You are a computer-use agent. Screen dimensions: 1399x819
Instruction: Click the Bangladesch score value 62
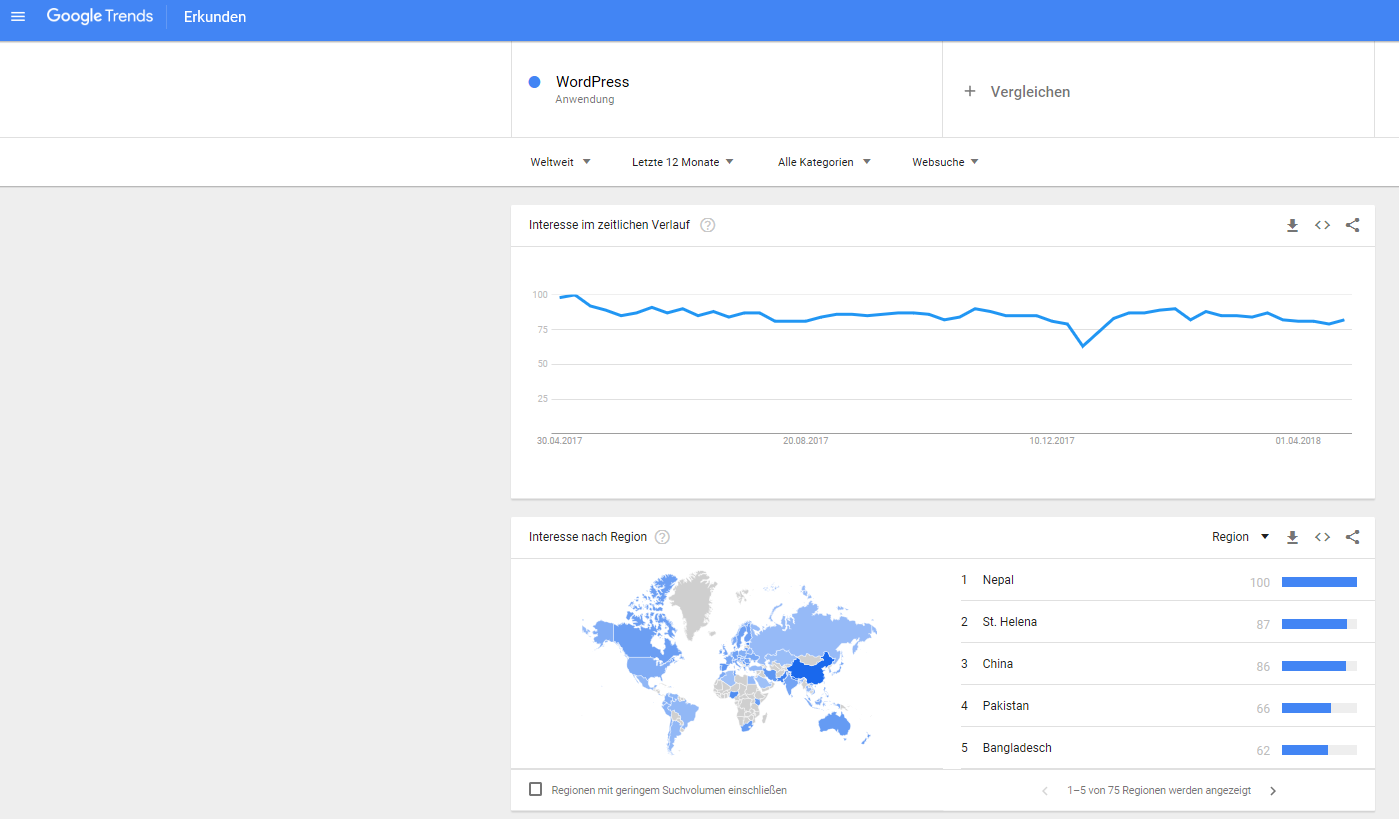coord(1263,751)
